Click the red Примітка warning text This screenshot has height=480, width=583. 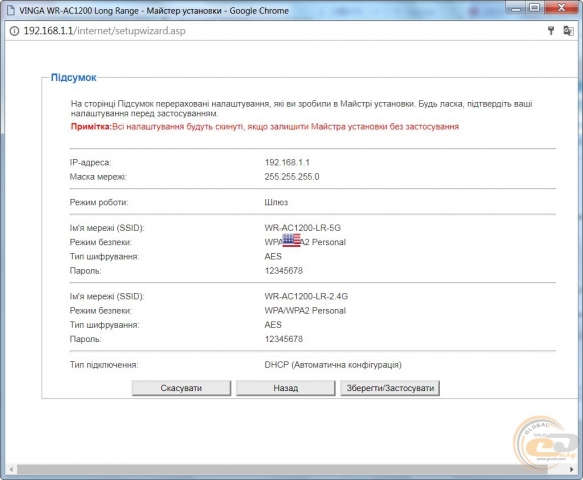click(x=265, y=127)
